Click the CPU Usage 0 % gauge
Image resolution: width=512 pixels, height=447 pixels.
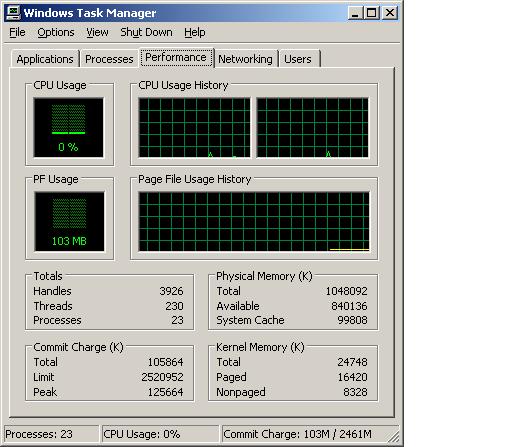click(68, 127)
